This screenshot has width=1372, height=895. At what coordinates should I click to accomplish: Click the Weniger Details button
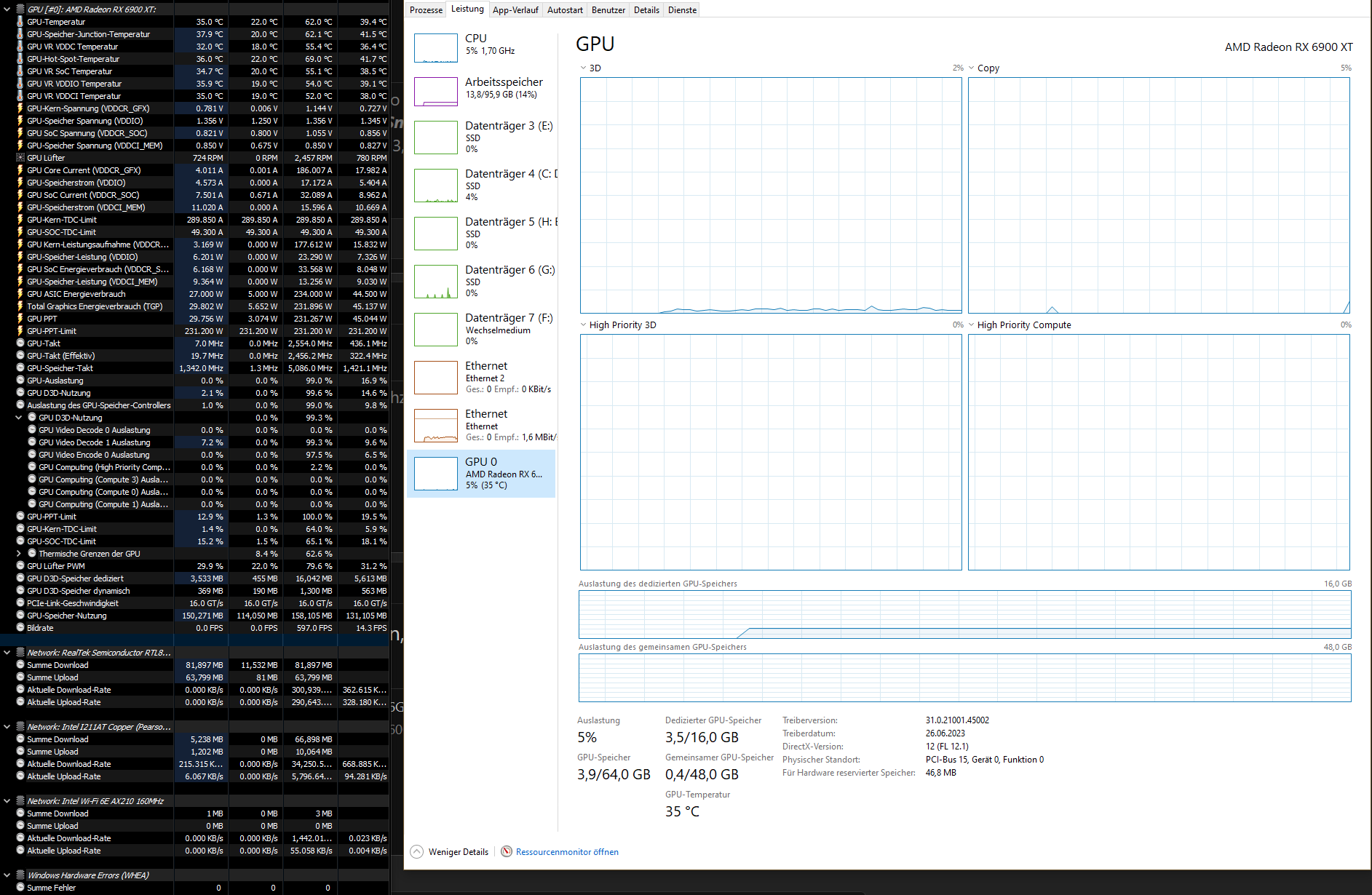click(x=449, y=852)
